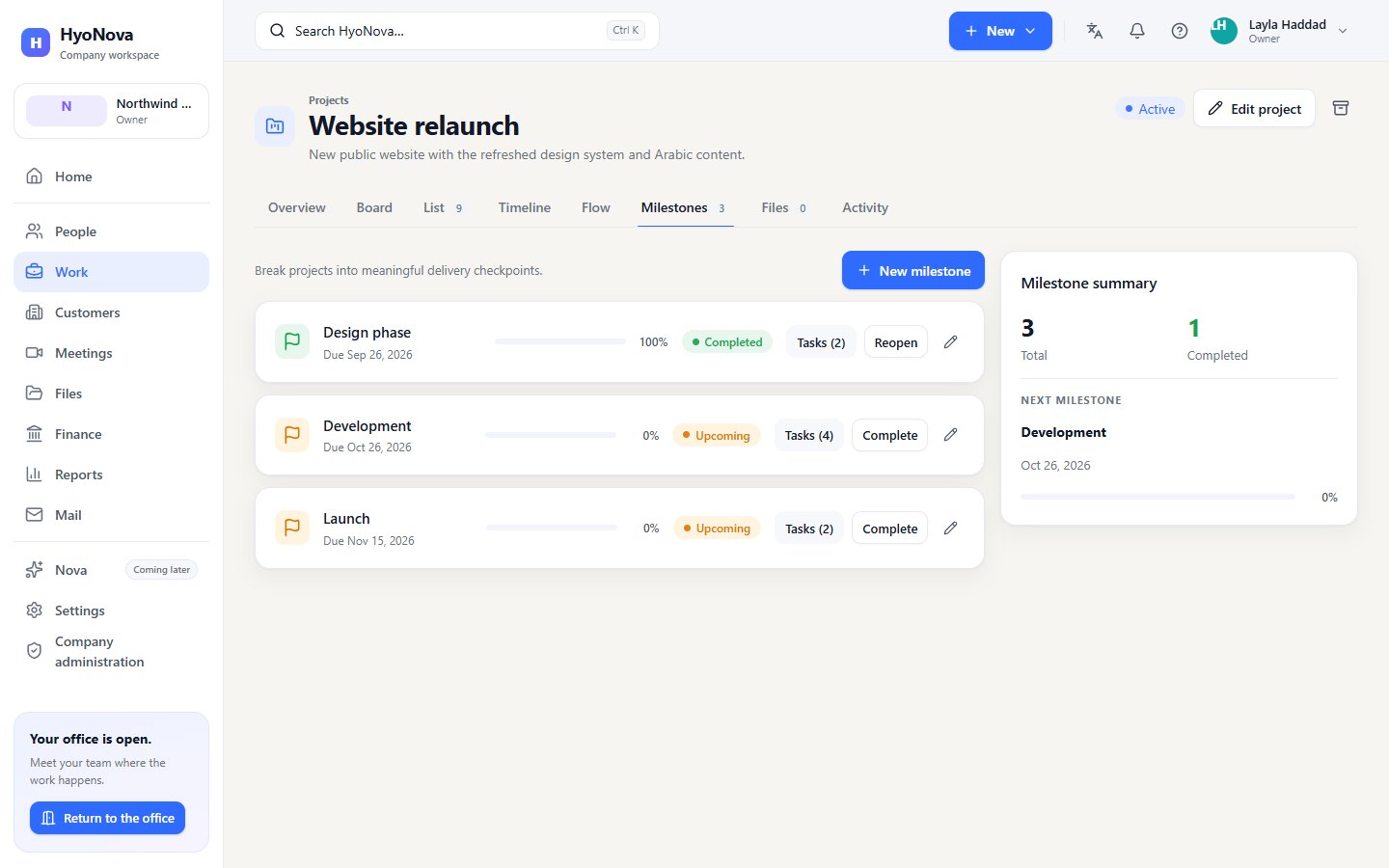Edit the Development milestone pencil icon
The image size is (1389, 868).
(x=950, y=435)
